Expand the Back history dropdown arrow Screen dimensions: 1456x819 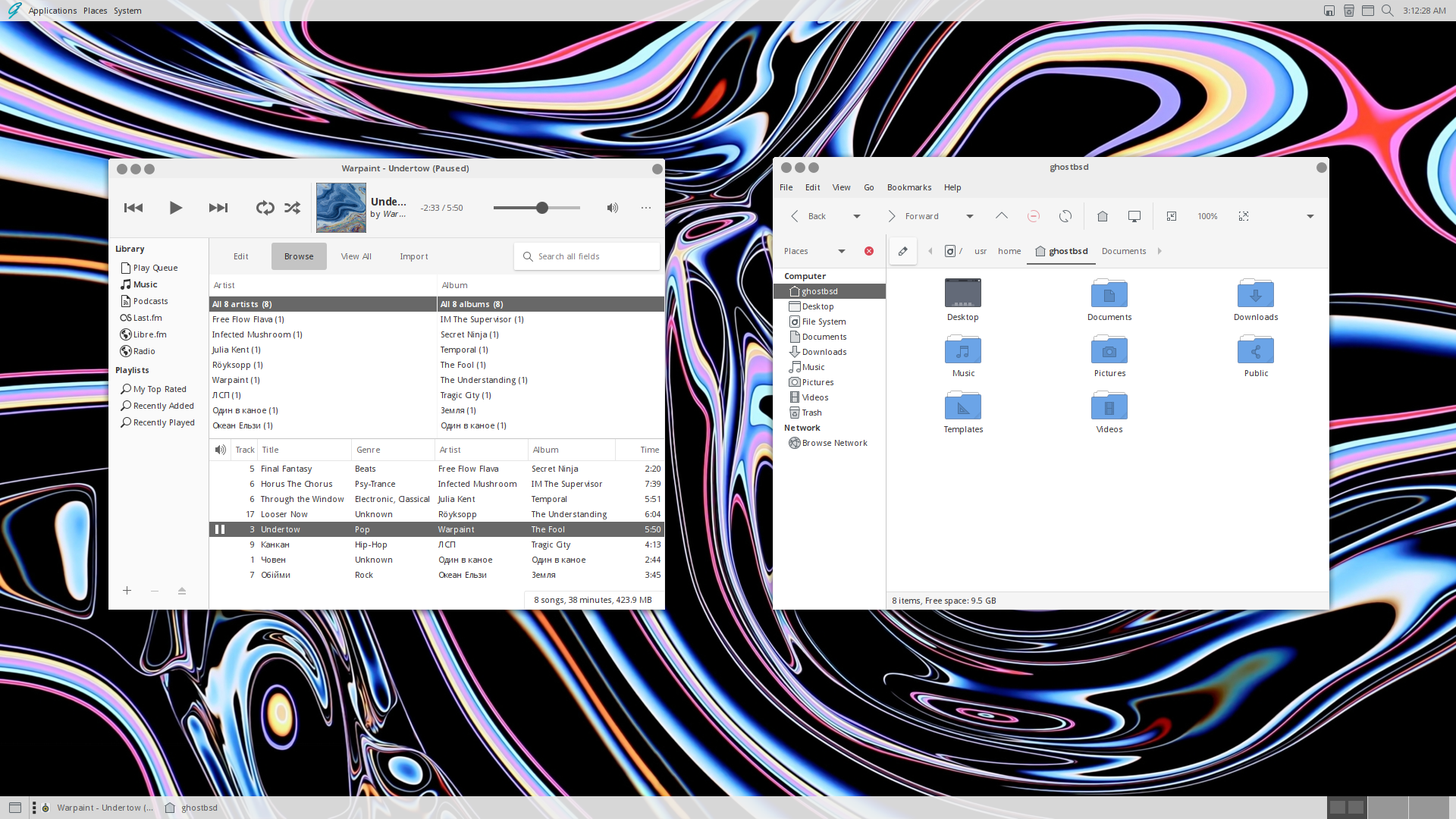pyautogui.click(x=857, y=216)
